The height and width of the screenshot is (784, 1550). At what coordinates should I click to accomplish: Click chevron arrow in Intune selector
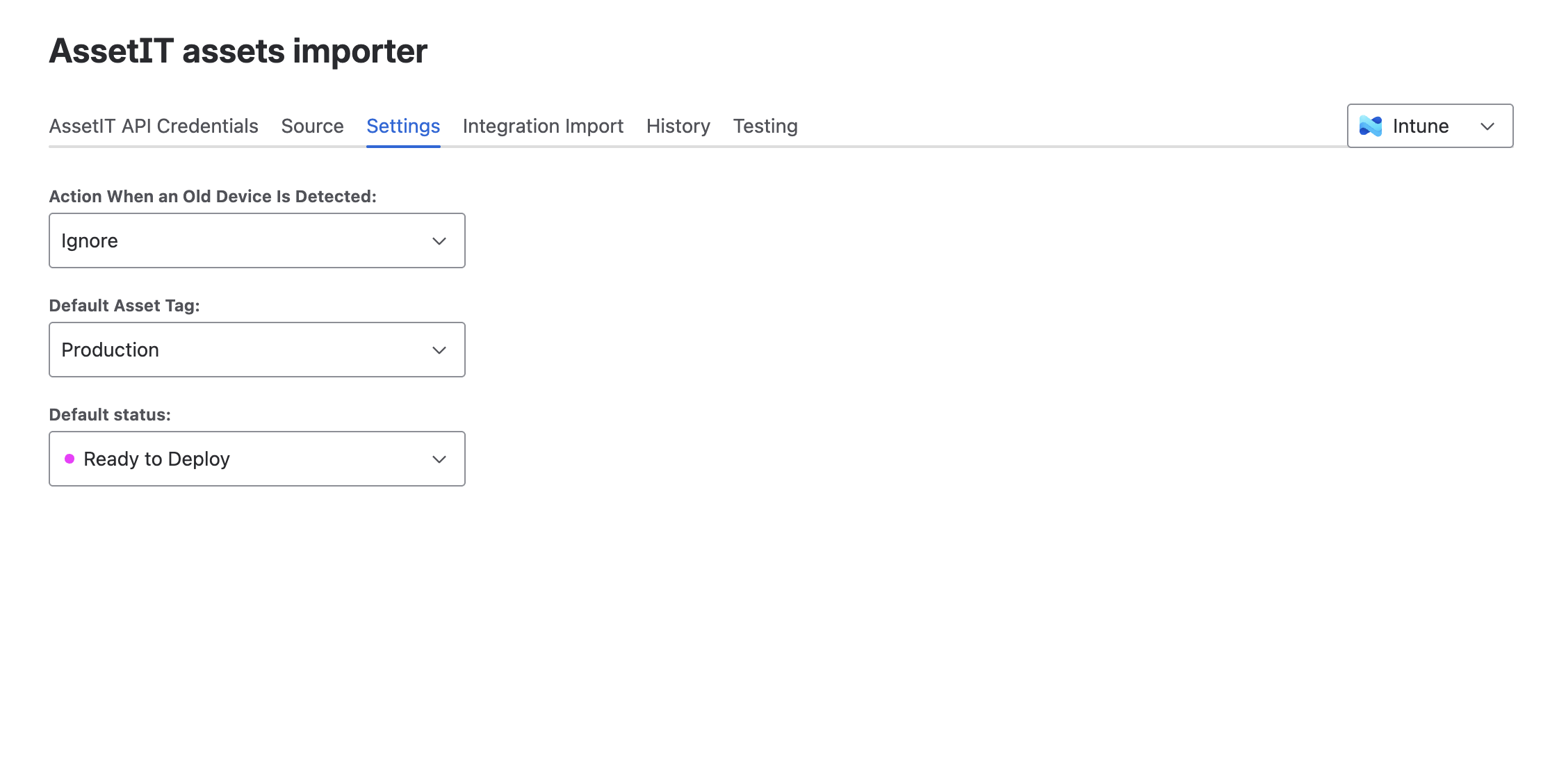point(1487,126)
